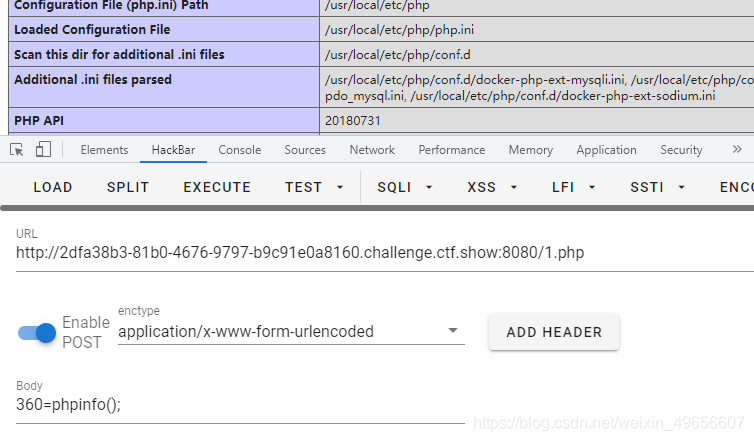Select the /usr/local/etc/php/php.ini value
Screen dimensions: 754x441
pos(399,30)
